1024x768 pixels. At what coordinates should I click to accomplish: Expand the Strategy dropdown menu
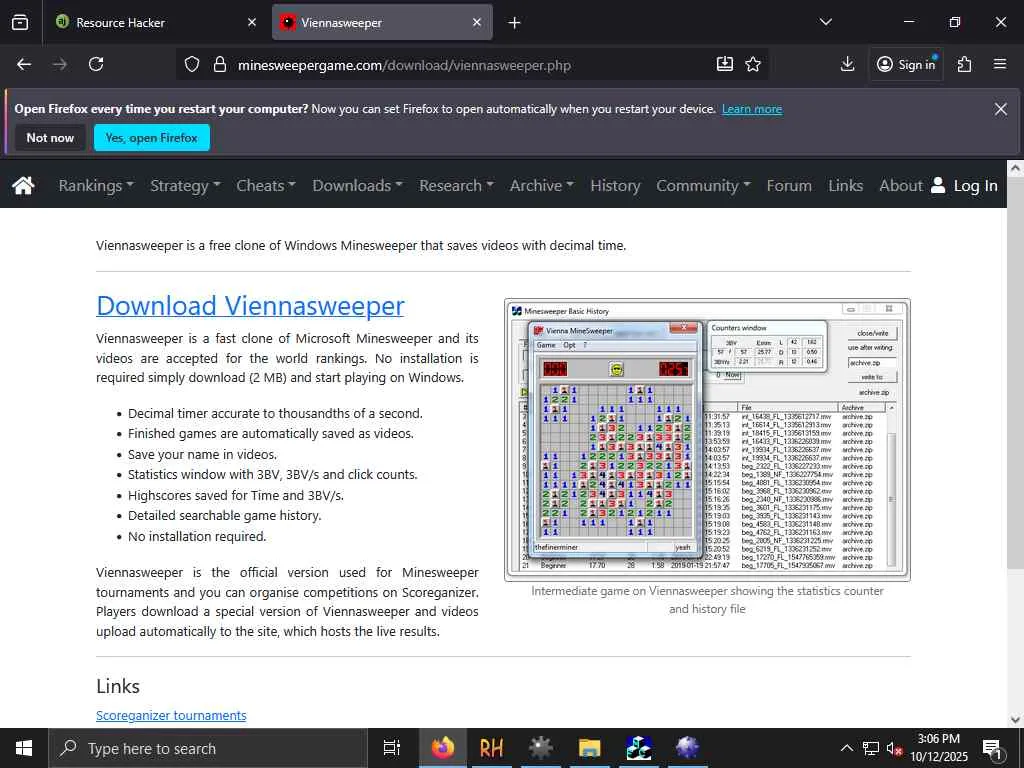pos(185,185)
